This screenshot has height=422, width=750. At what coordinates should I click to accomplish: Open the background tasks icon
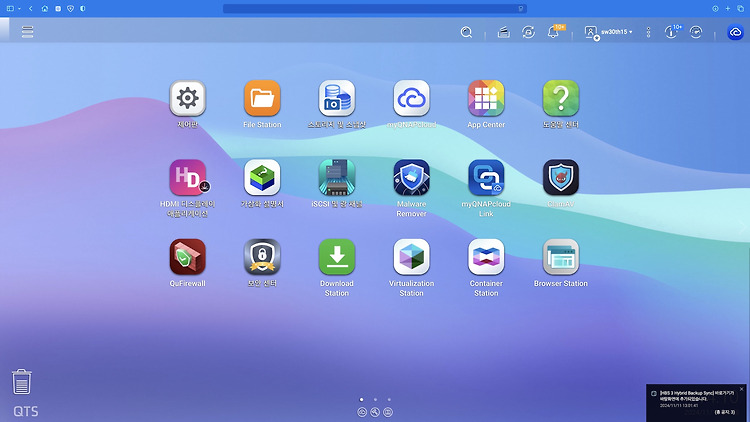coord(503,32)
